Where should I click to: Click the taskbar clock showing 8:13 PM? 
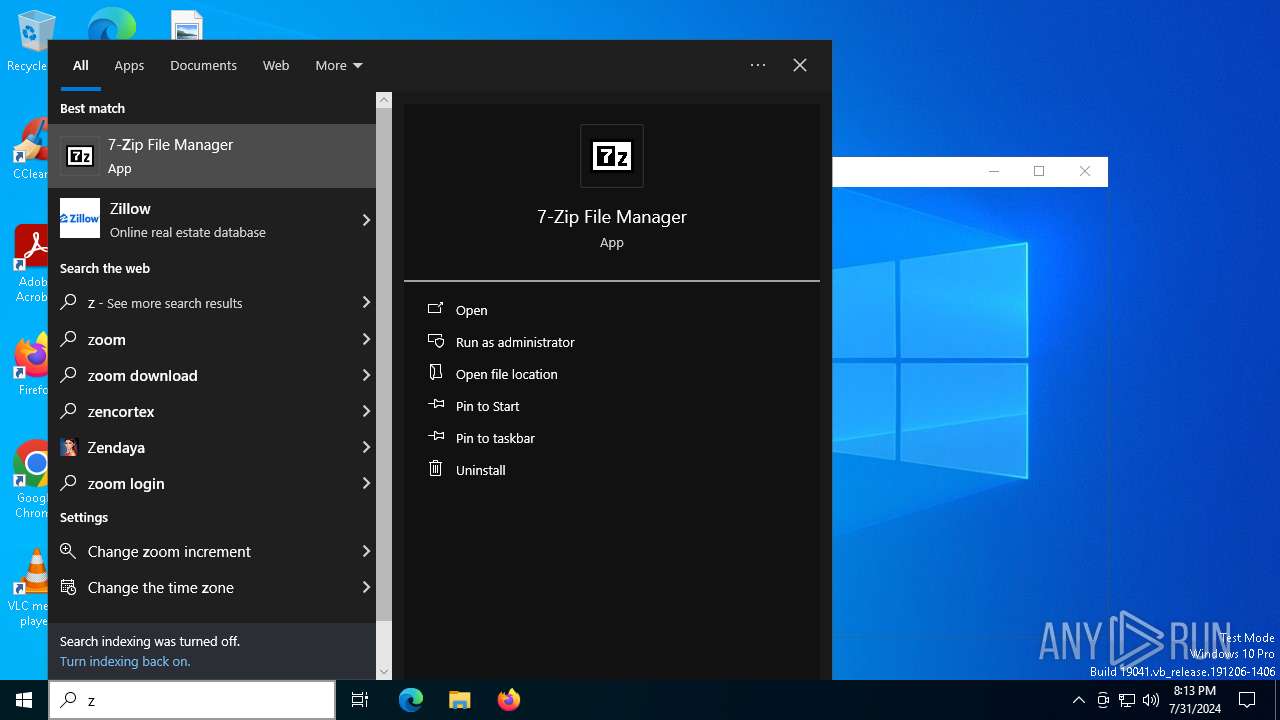[x=1193, y=700]
